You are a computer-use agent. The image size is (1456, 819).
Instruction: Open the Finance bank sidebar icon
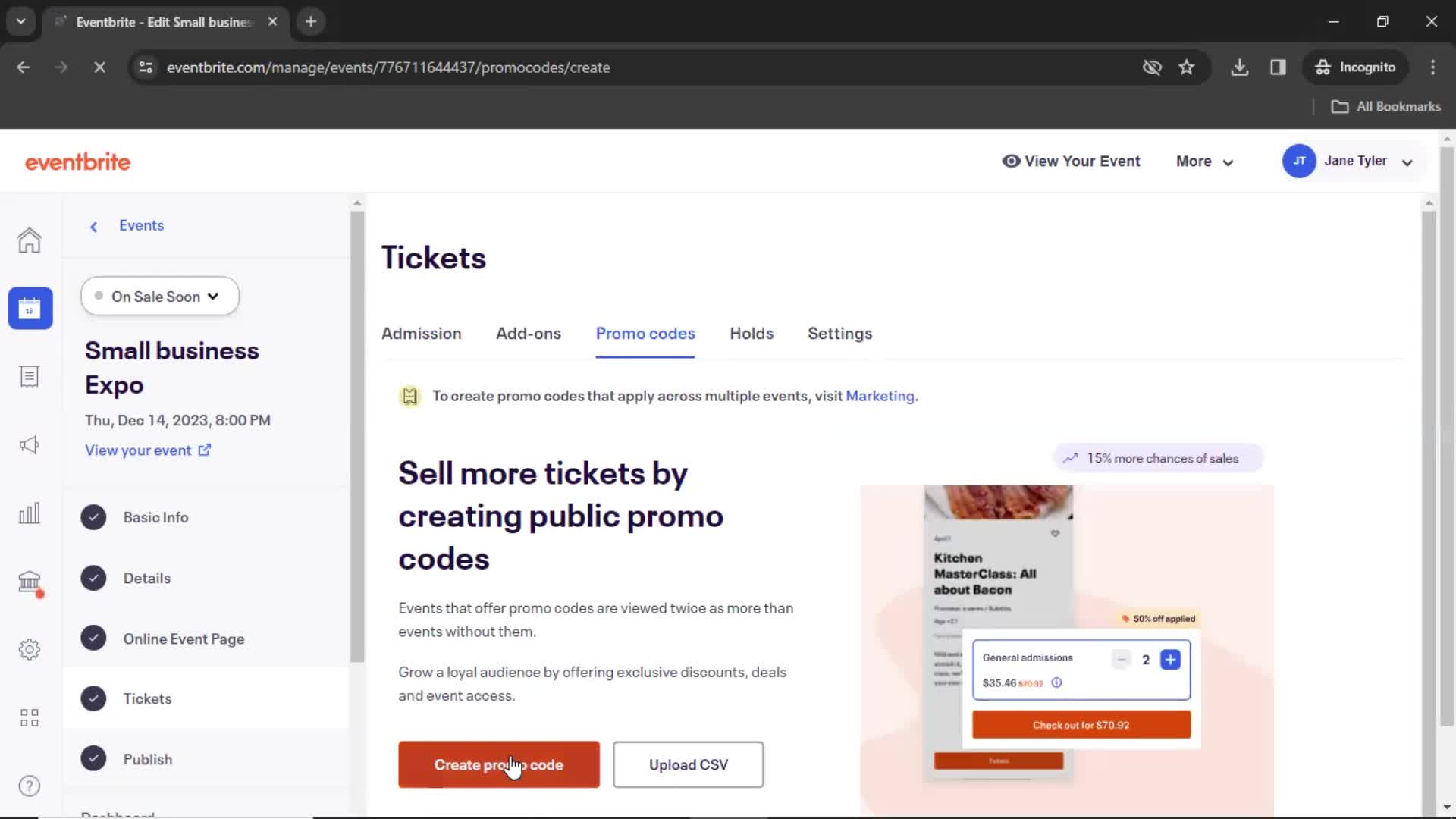pos(30,582)
